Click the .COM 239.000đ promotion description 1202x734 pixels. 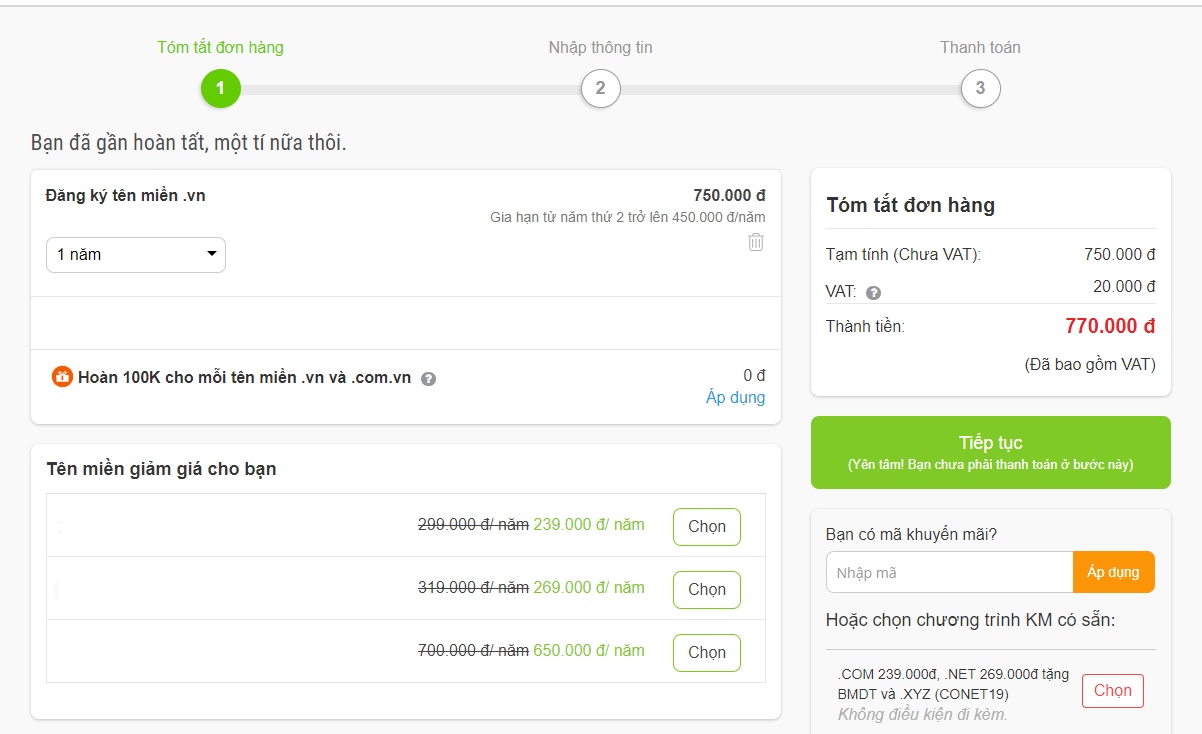tap(953, 684)
